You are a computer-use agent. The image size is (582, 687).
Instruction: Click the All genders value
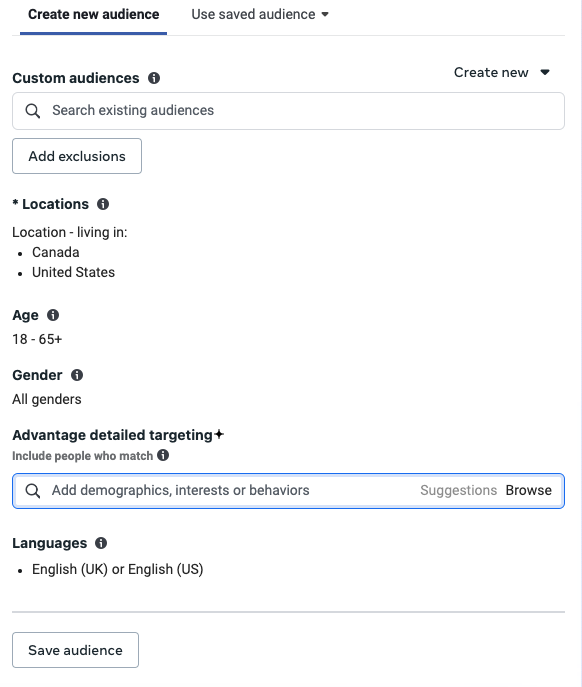(x=47, y=399)
